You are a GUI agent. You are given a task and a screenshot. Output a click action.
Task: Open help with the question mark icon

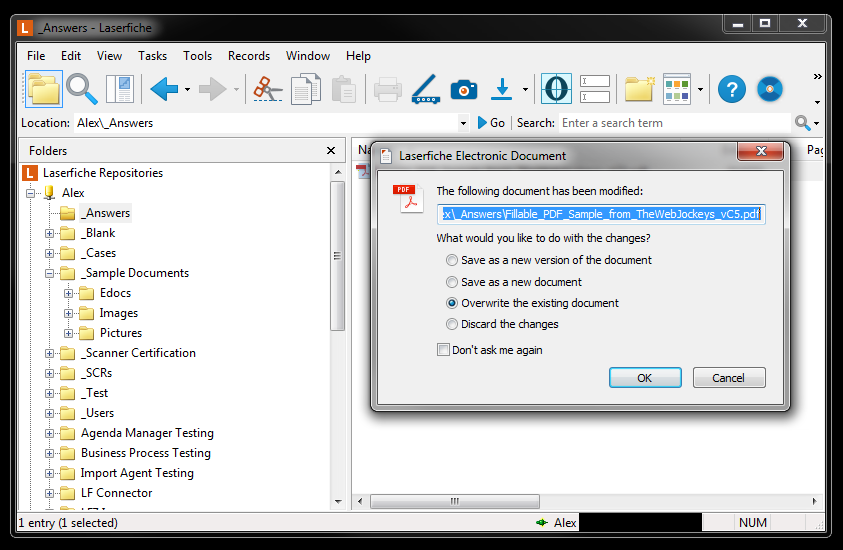tap(732, 89)
